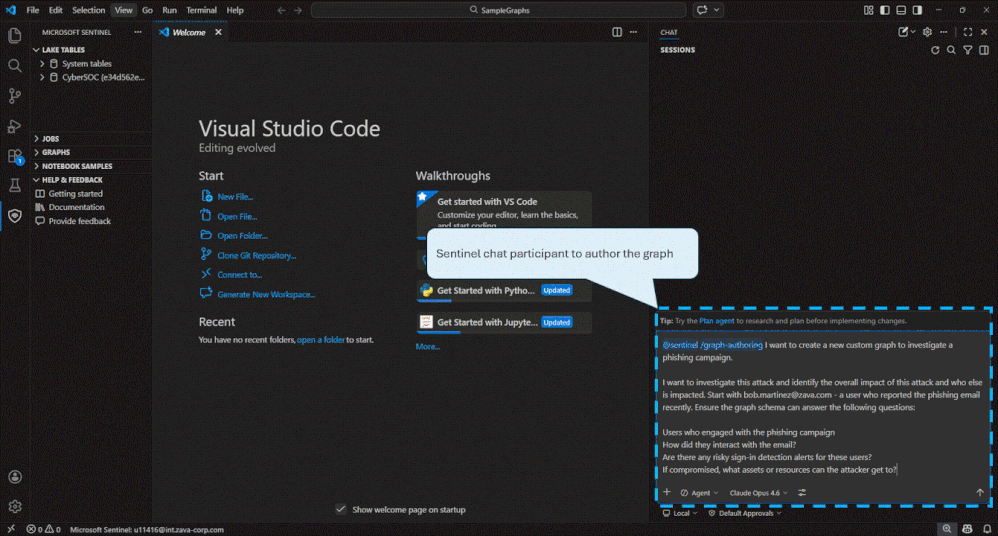Open the Local session target dropdown
The image size is (998, 536).
[680, 513]
